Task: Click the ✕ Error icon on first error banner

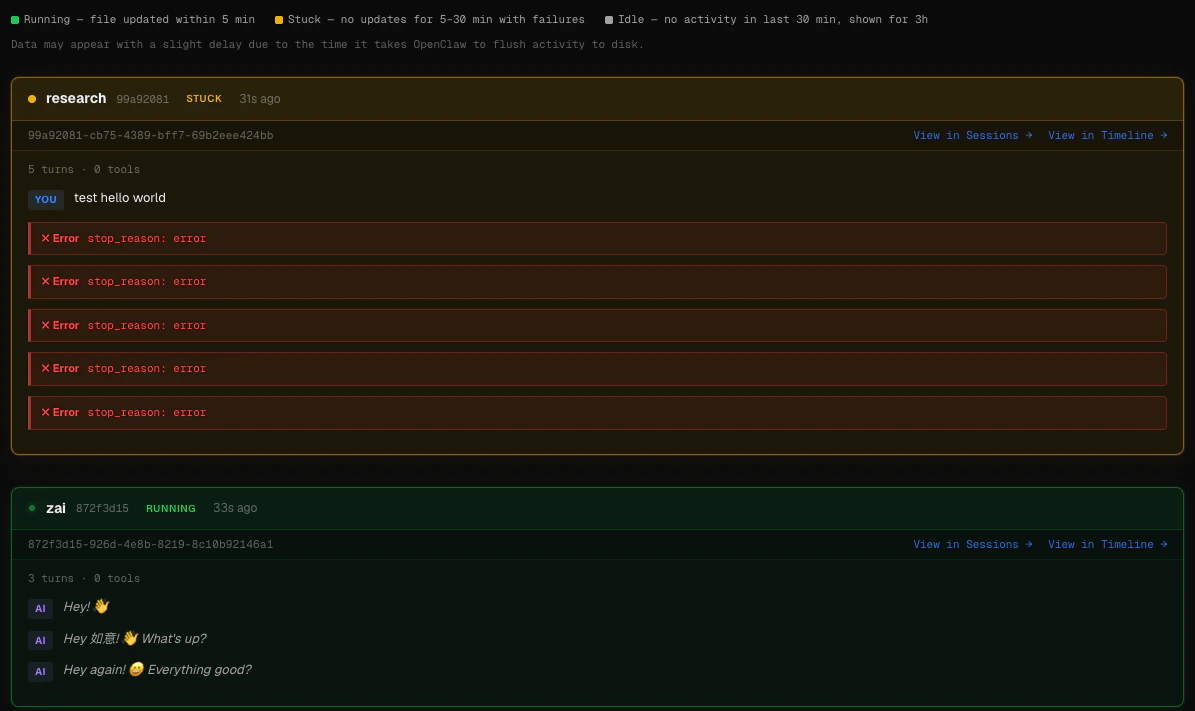Action: [x=45, y=238]
